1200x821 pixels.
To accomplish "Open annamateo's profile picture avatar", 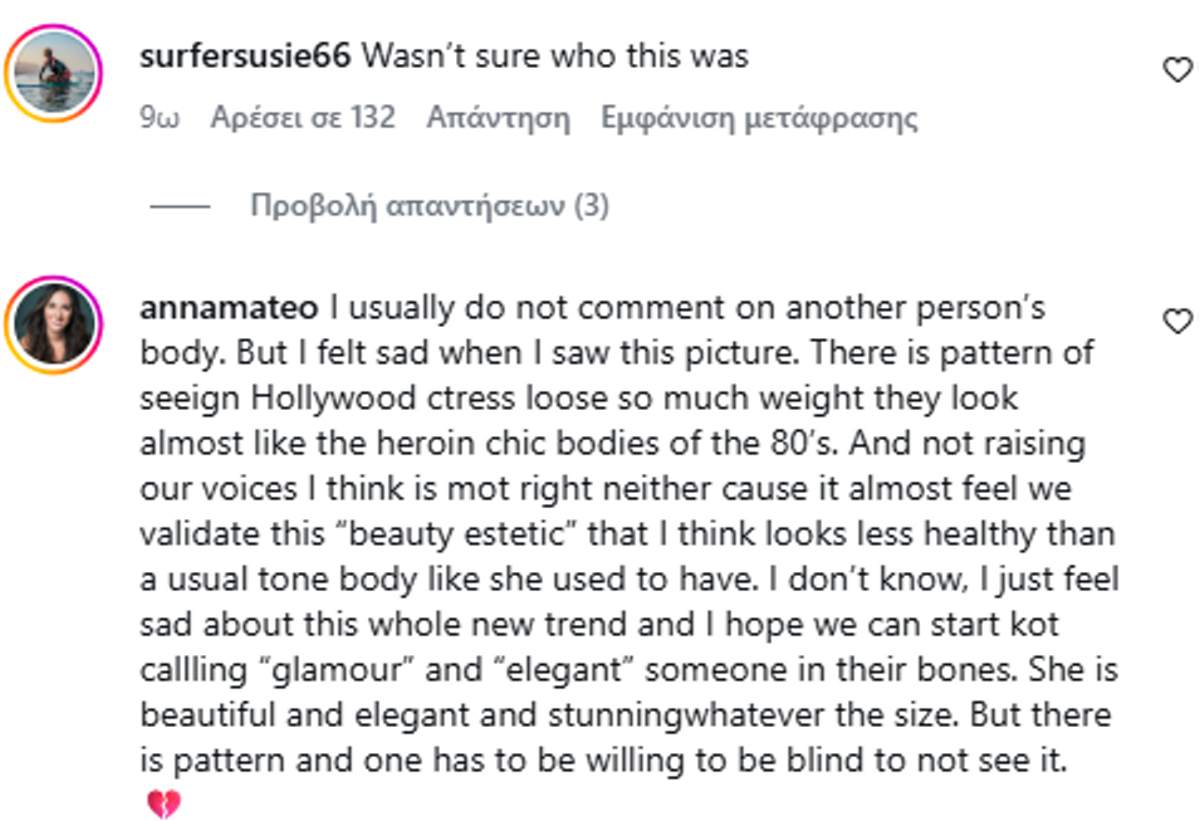I will (x=55, y=324).
